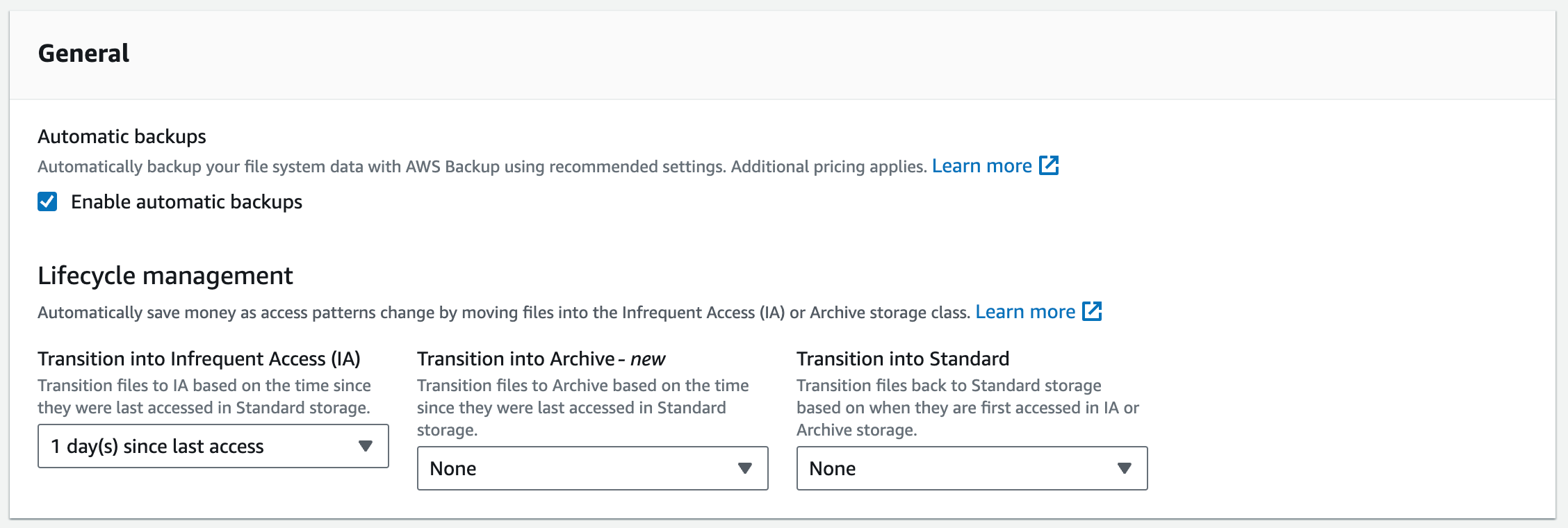The width and height of the screenshot is (1568, 528).
Task: Click the Automatic backups heading
Action: (x=122, y=136)
